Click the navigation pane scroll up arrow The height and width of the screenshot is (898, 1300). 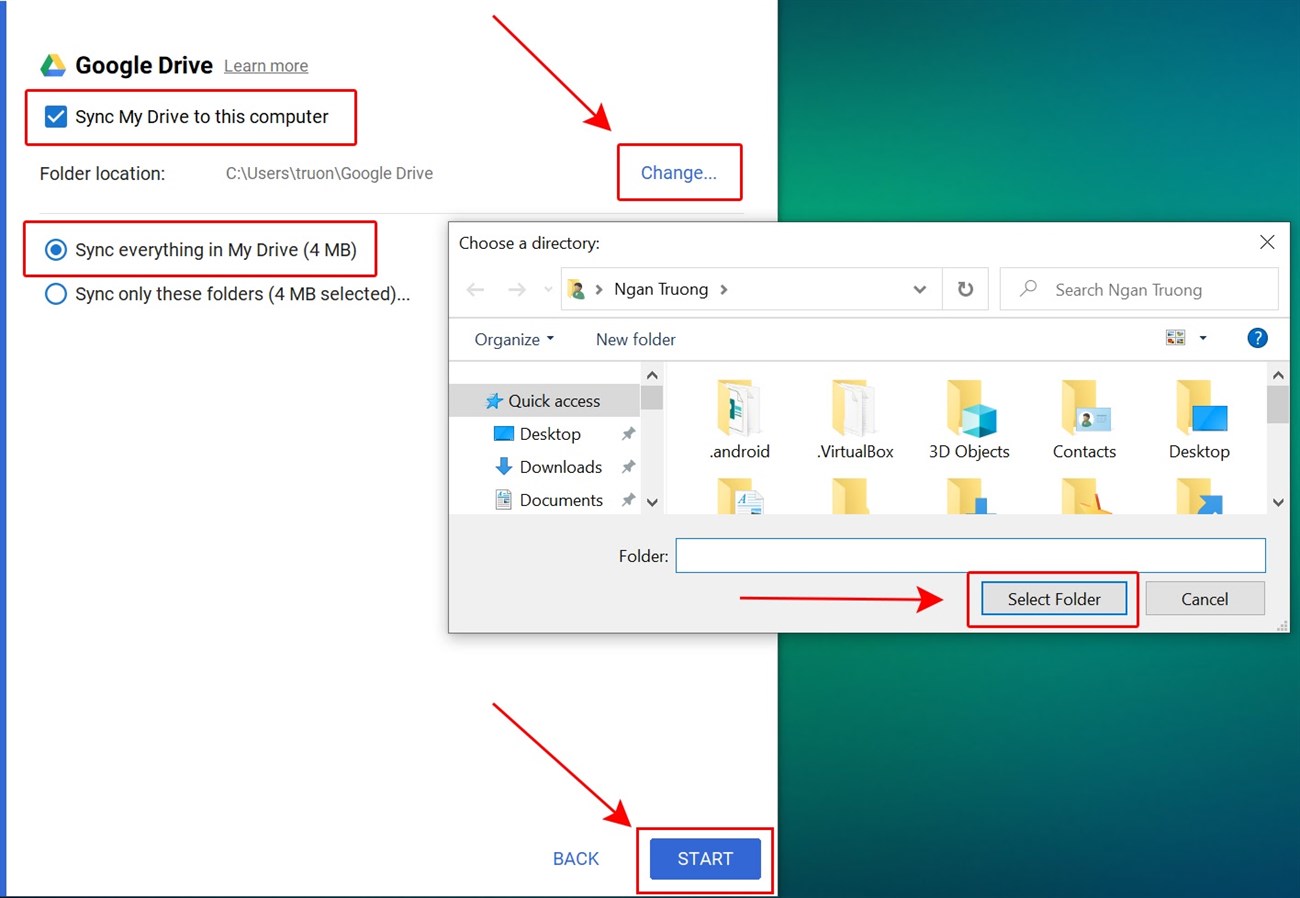coord(652,375)
